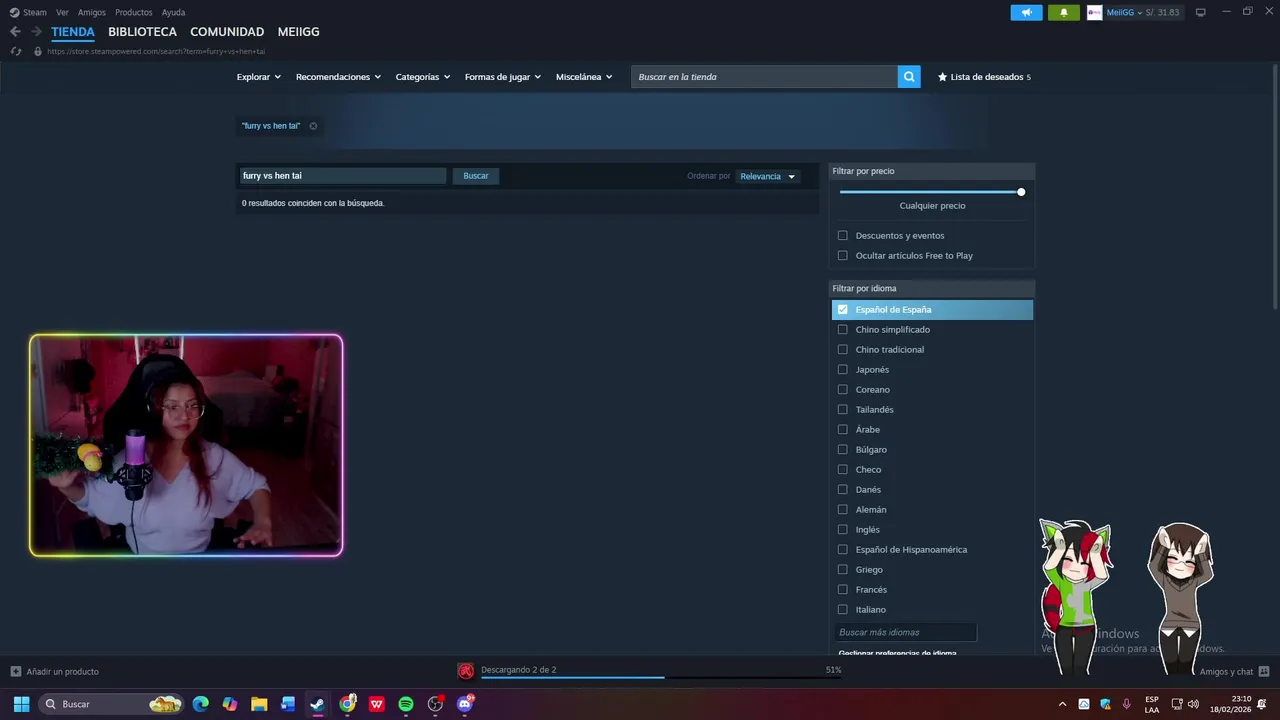Go back with the navigation arrow
This screenshot has height=720, width=1280.
tap(15, 32)
